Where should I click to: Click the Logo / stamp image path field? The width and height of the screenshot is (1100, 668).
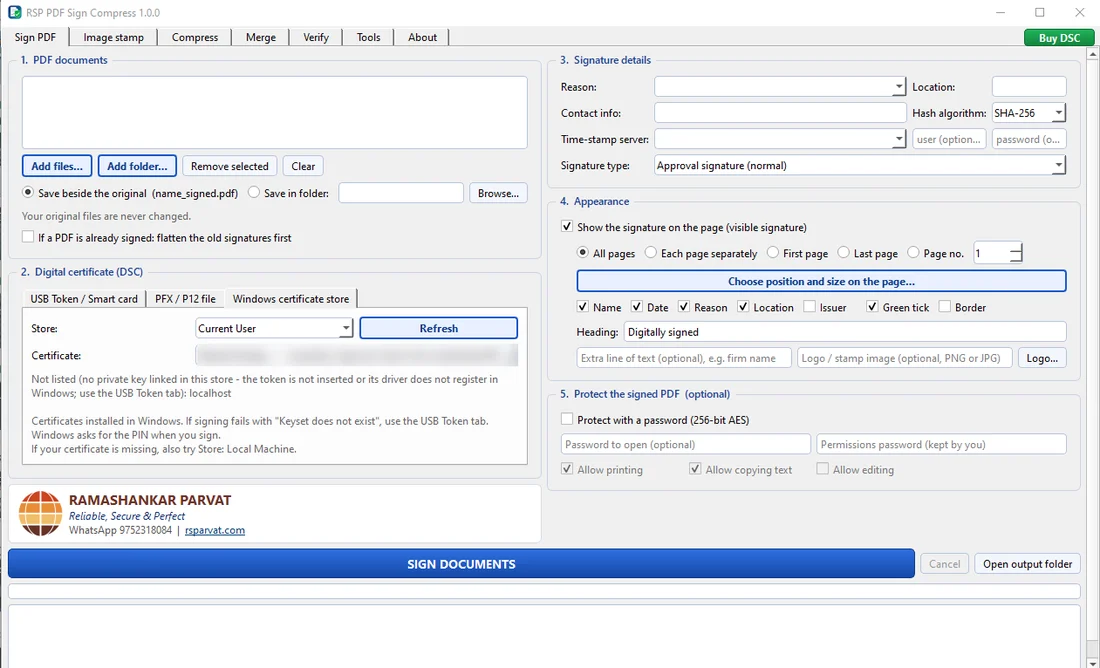[x=905, y=358]
